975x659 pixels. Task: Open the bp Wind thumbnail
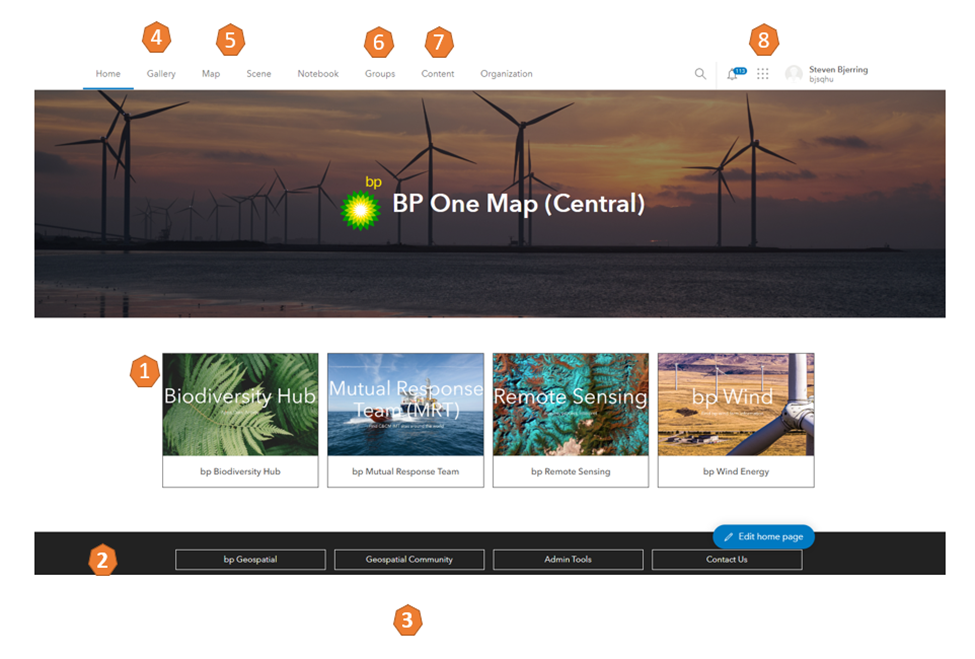click(736, 405)
